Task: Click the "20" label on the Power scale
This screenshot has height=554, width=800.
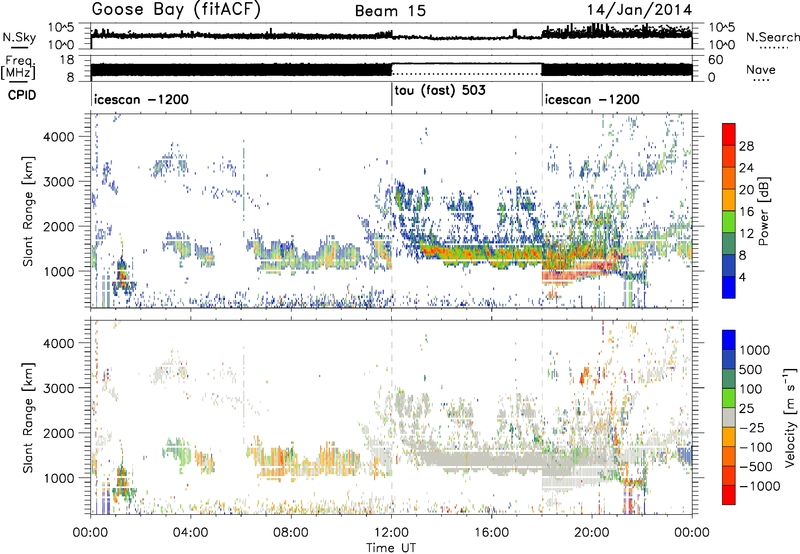Action: (x=746, y=190)
